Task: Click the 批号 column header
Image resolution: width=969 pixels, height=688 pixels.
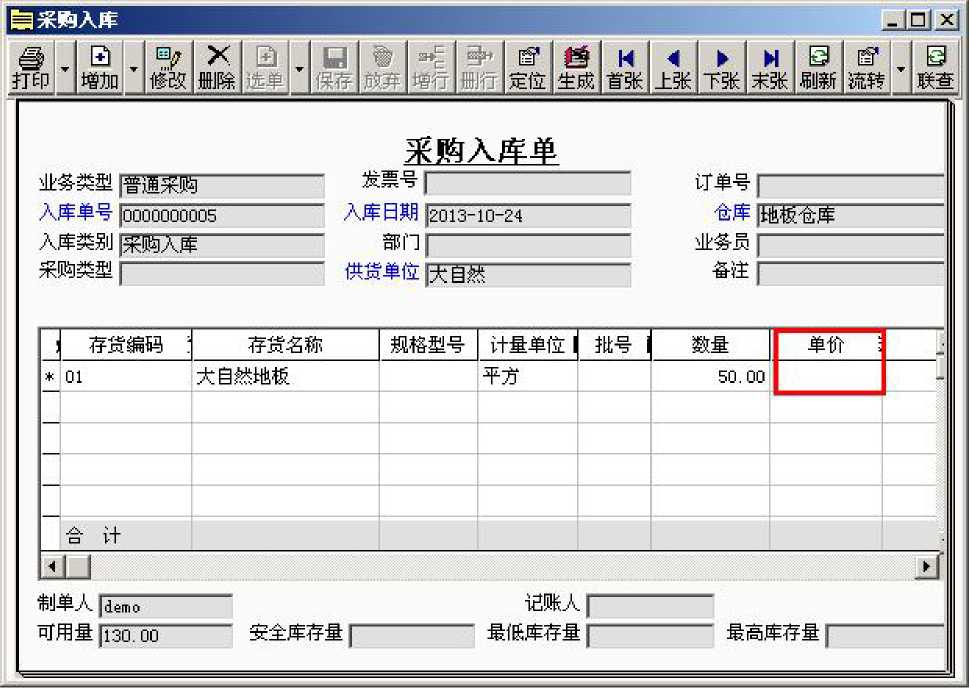Action: pyautogui.click(x=614, y=345)
